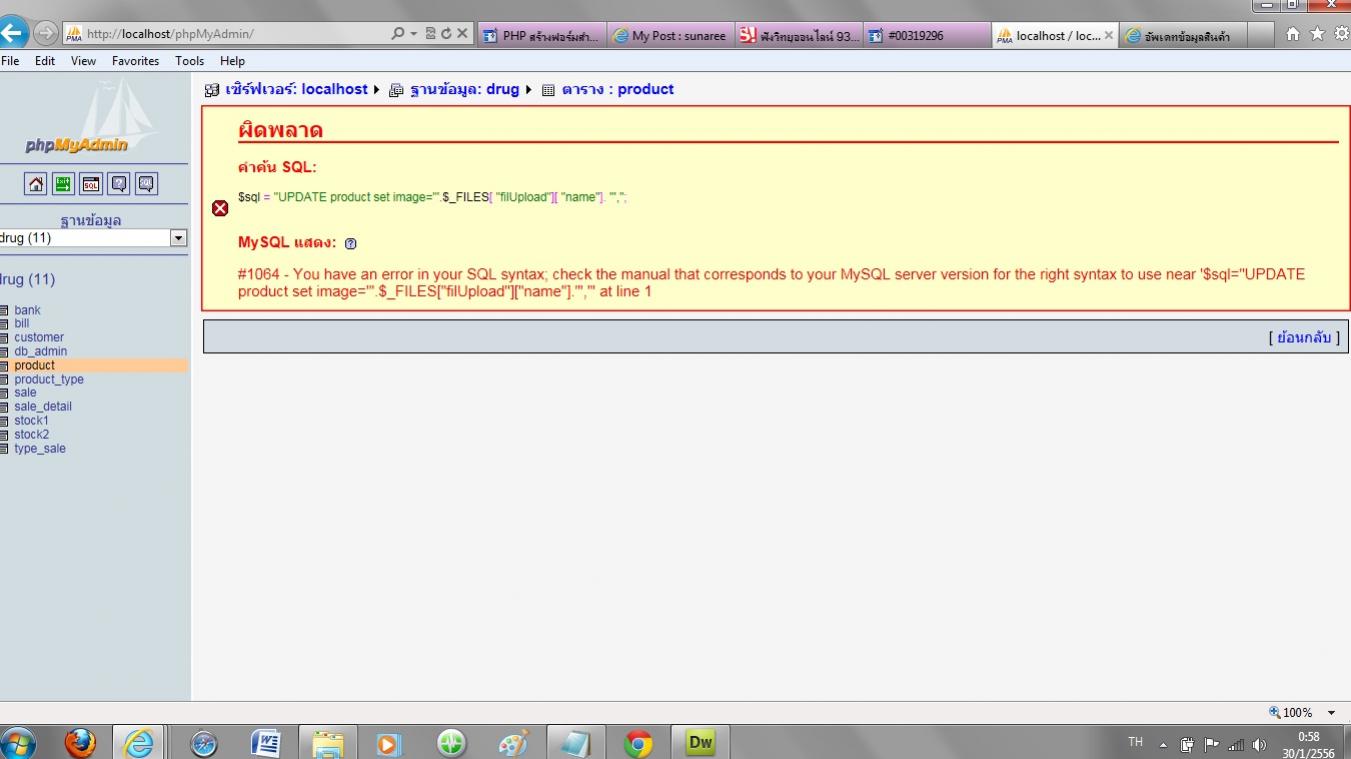1351x759 pixels.
Task: Open the db_admin table link
Action: pos(41,352)
